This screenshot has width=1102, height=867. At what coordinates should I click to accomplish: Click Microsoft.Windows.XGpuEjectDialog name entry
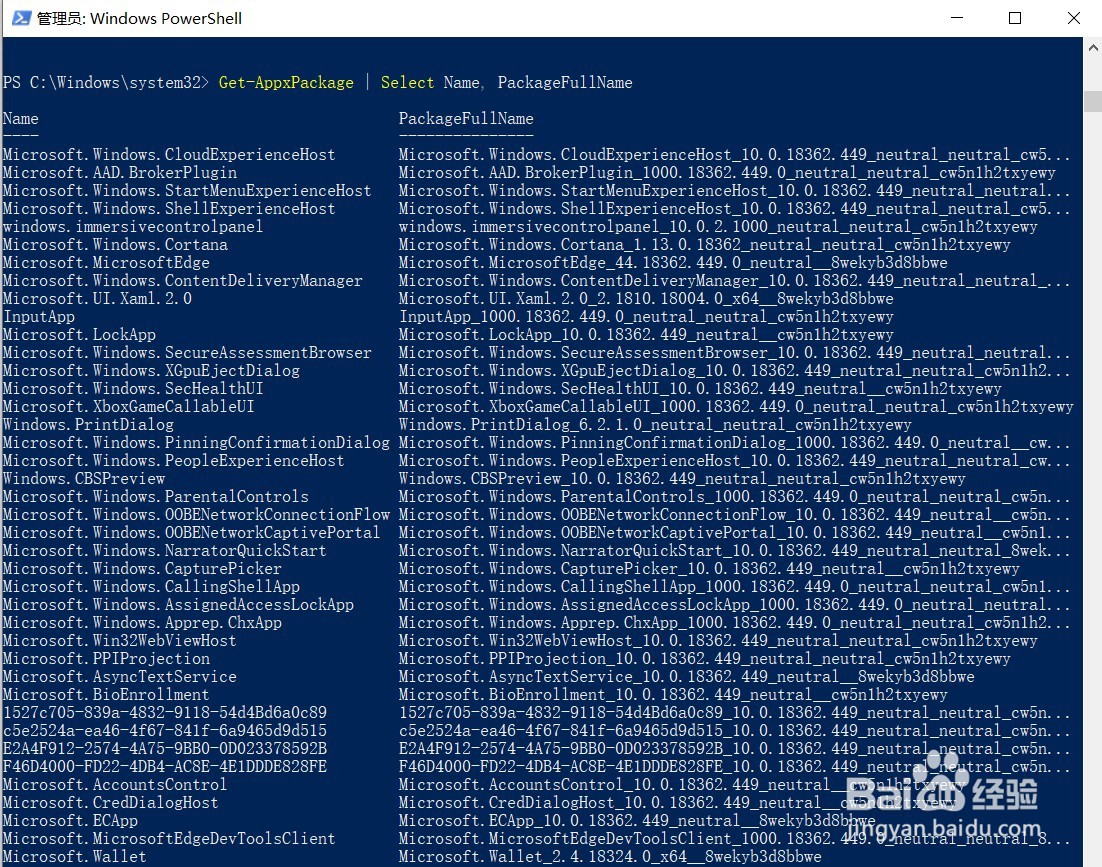tap(151, 371)
